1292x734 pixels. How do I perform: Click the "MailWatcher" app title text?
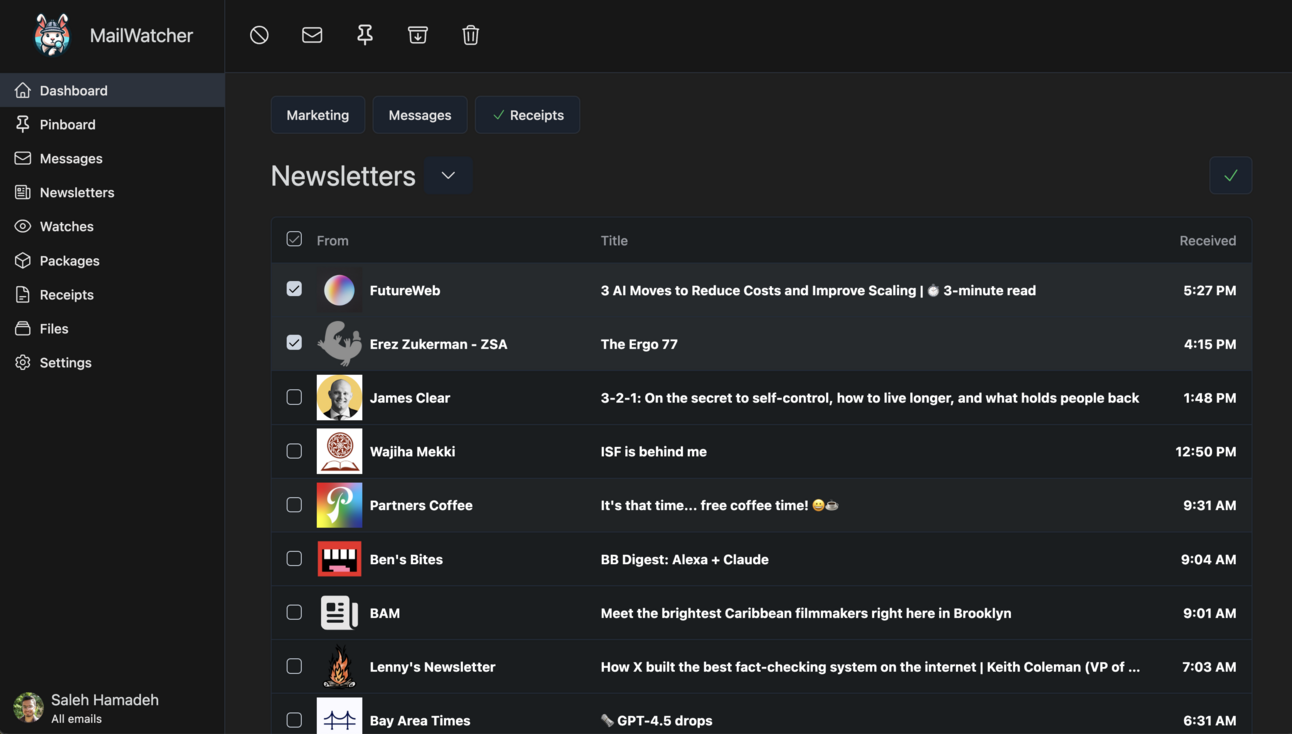(141, 35)
